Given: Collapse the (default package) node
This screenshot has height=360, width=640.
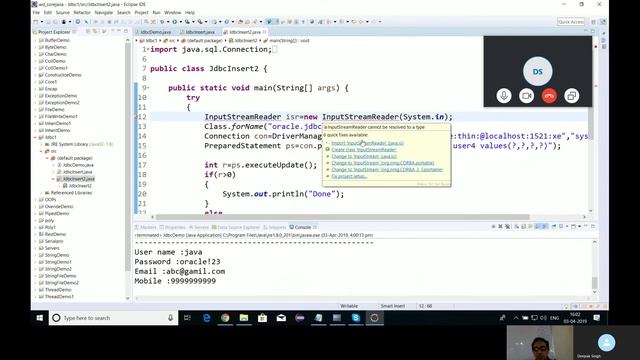Looking at the screenshot, I should [x=47, y=158].
